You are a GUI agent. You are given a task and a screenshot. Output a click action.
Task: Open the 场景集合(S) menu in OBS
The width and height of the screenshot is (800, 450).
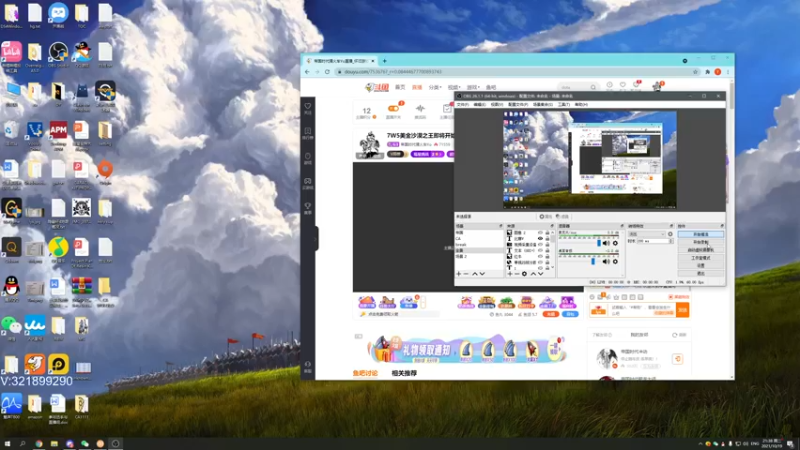(542, 105)
